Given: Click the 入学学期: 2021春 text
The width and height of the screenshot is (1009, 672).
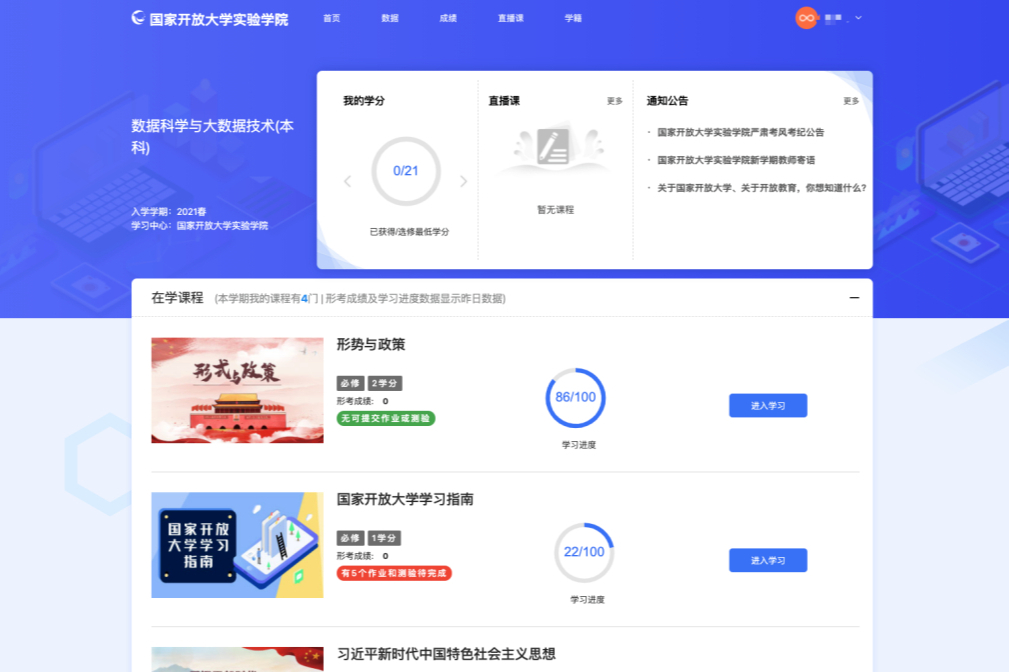Looking at the screenshot, I should [x=169, y=212].
